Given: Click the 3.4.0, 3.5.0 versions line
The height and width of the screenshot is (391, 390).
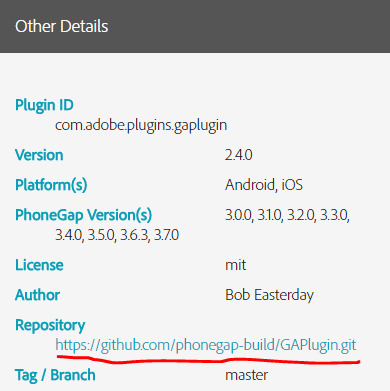Looking at the screenshot, I should coord(117,235).
